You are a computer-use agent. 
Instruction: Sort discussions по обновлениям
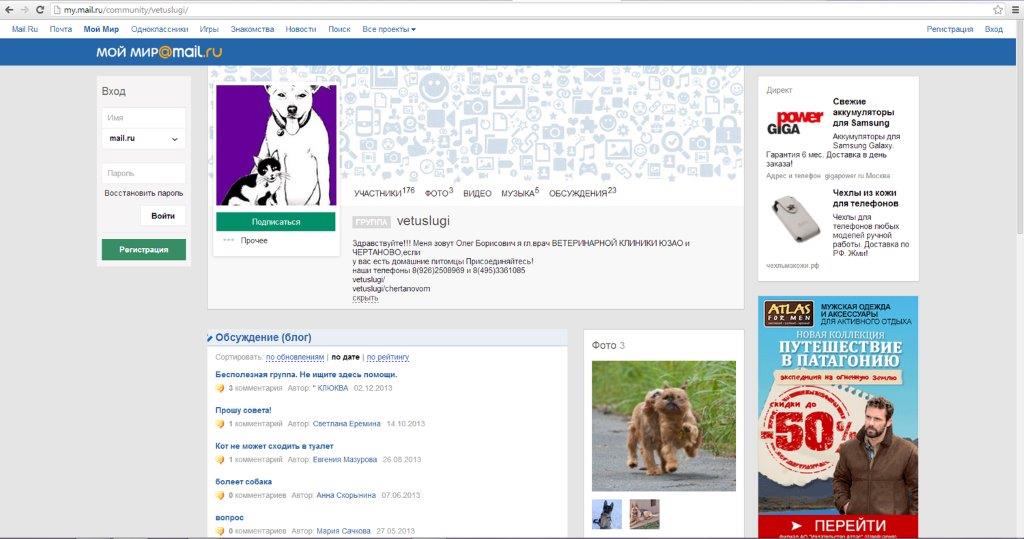click(x=295, y=357)
